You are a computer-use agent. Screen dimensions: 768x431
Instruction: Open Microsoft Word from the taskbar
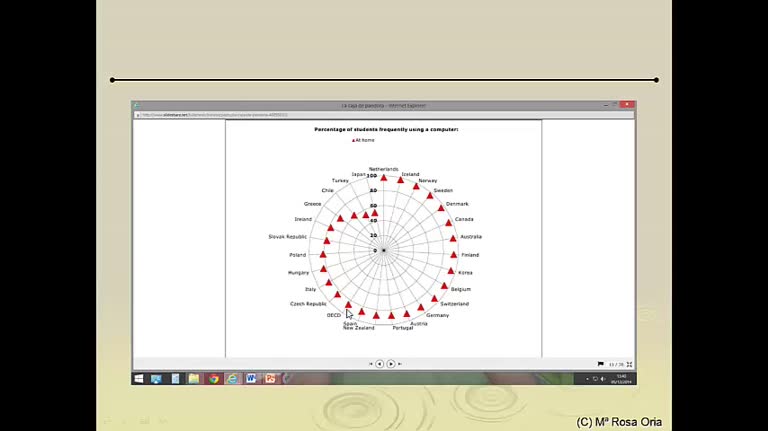tap(251, 379)
